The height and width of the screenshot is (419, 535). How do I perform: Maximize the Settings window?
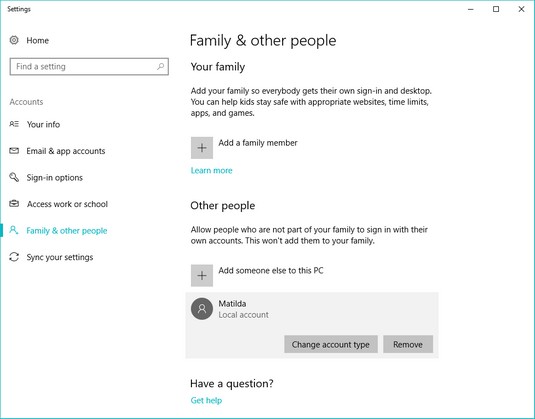(x=496, y=9)
